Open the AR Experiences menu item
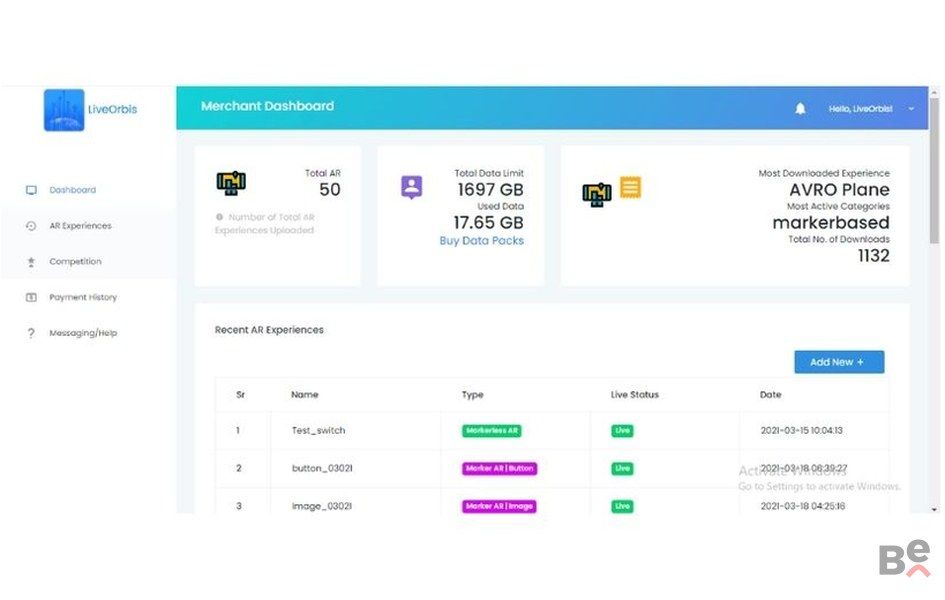The image size is (945, 600). point(80,226)
